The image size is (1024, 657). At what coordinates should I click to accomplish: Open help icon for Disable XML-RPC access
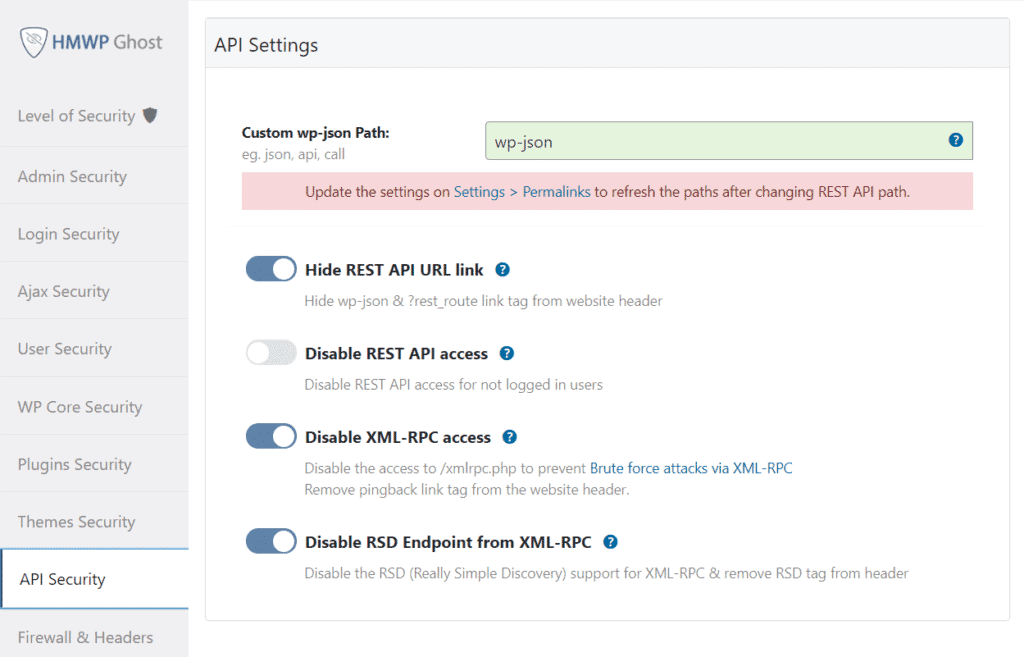pos(510,437)
